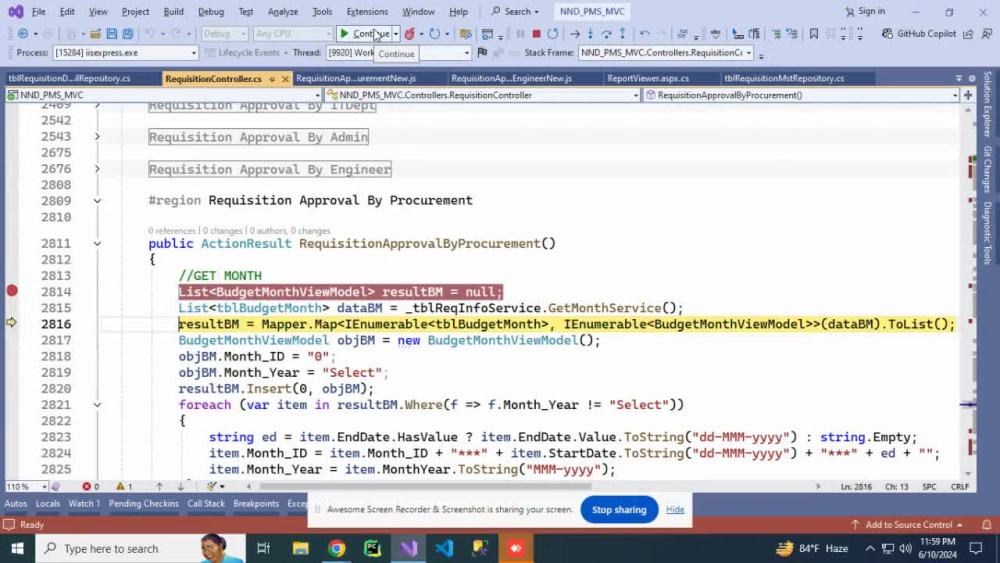Click the yellow warning count indicator
Screen dimensions: 1000x563
point(124,486)
